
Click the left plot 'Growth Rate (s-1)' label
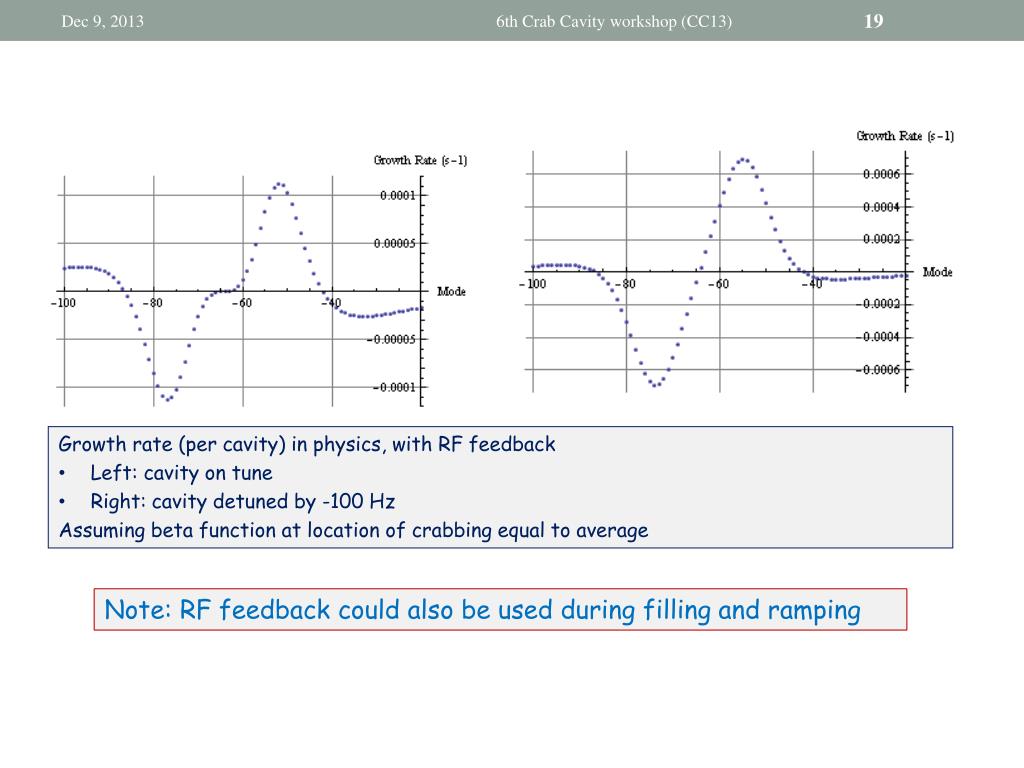(421, 160)
